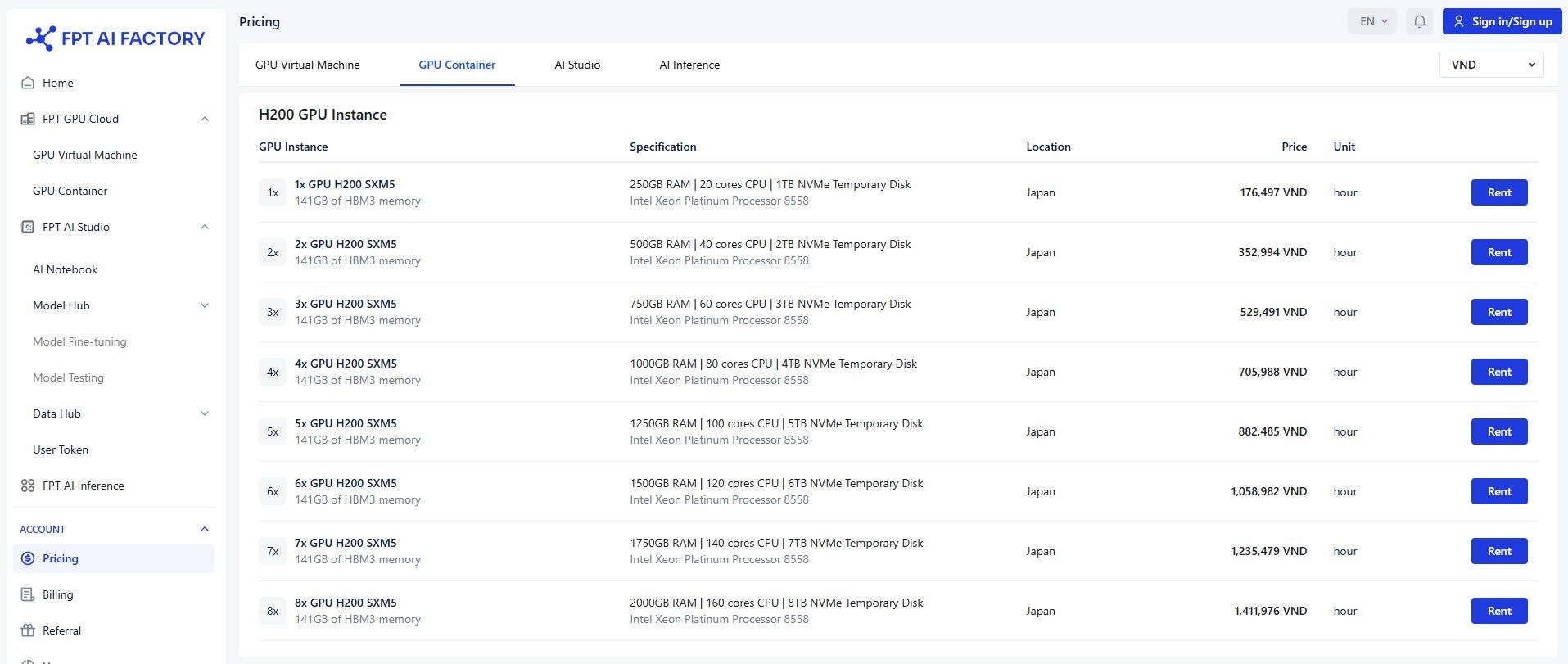Select the GPU Container tab
The width and height of the screenshot is (1568, 664).
457,65
